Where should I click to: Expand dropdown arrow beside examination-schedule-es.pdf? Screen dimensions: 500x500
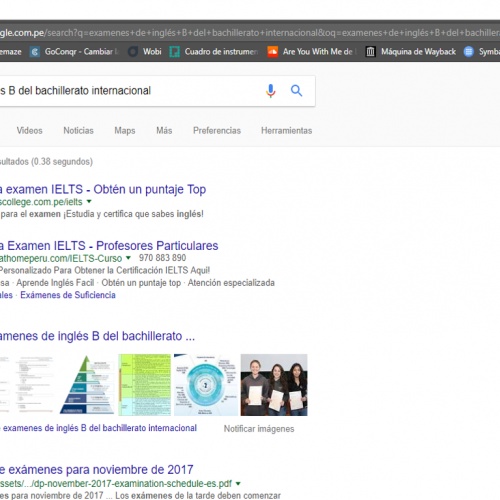pyautogui.click(x=238, y=483)
